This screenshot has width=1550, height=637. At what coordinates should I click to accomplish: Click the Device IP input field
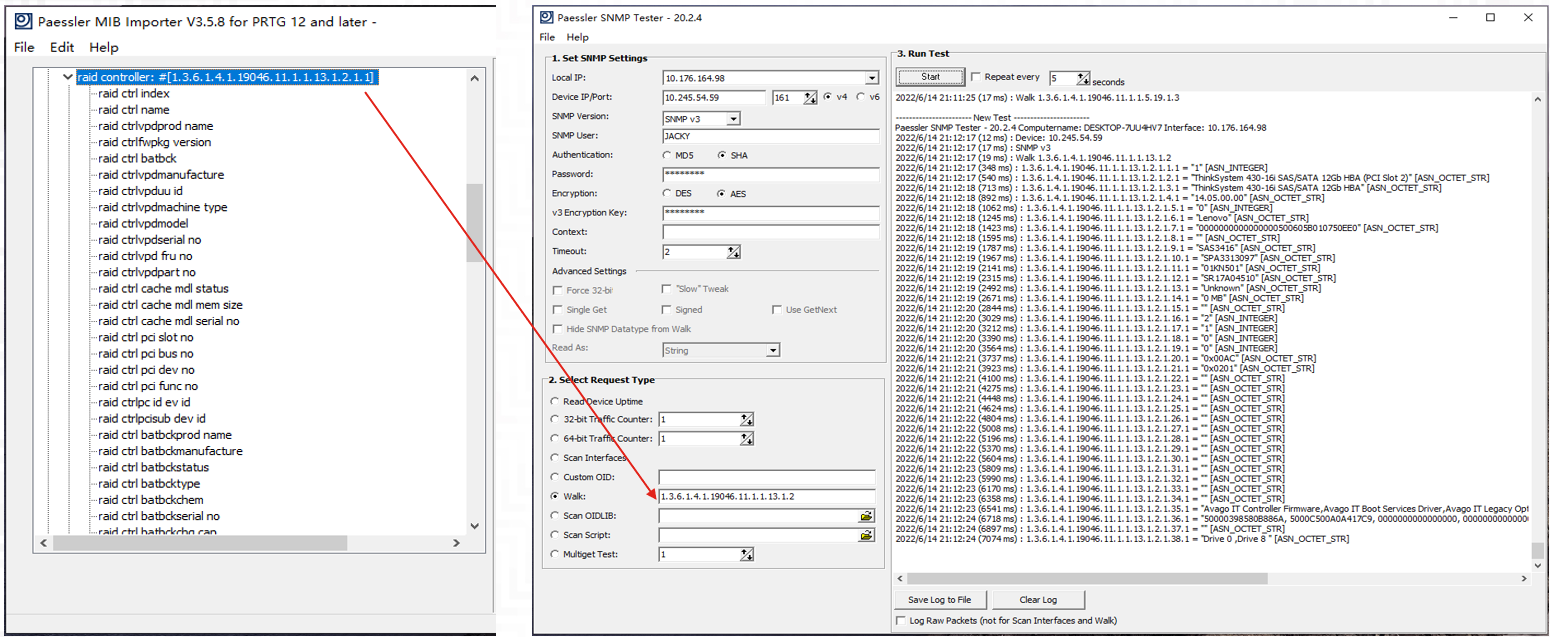tap(716, 97)
